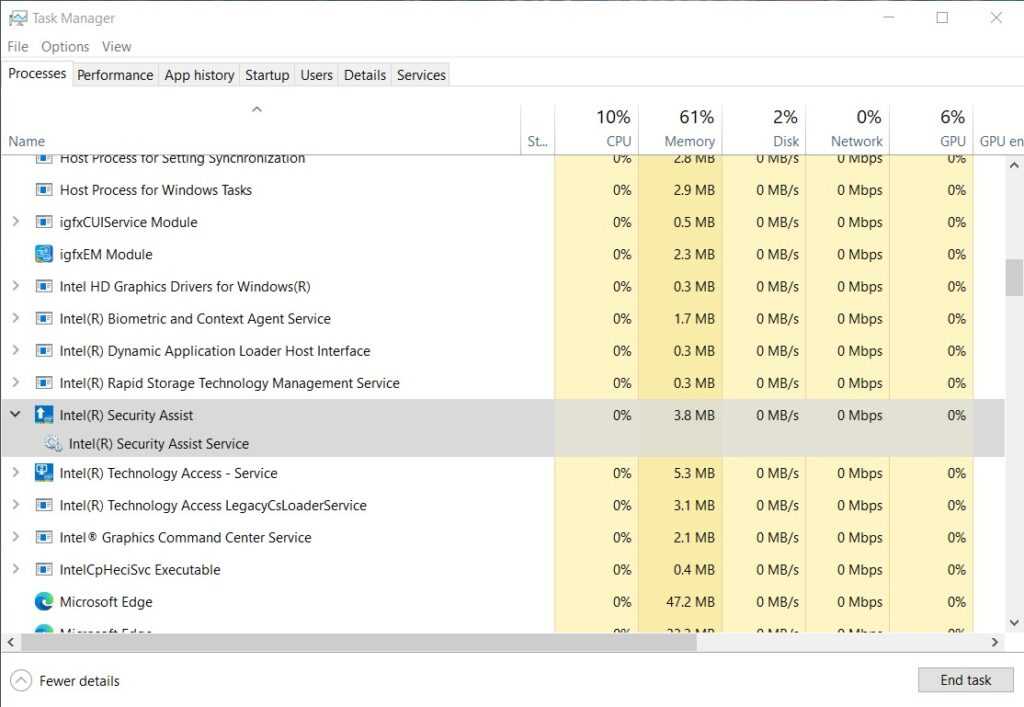Click the vertical scrollbar thumb
The height and width of the screenshot is (707, 1024).
coord(1013,277)
